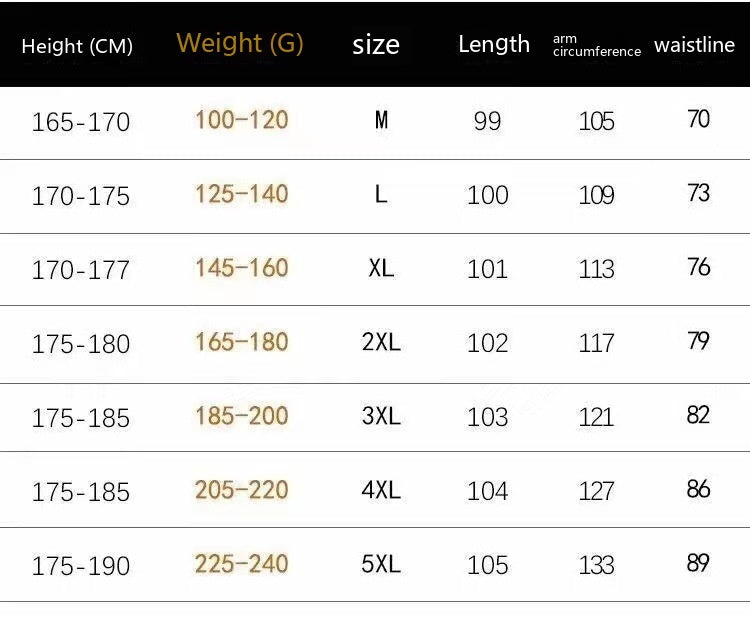Select the arm circumference value 133
750x618 pixels.
[x=596, y=565]
